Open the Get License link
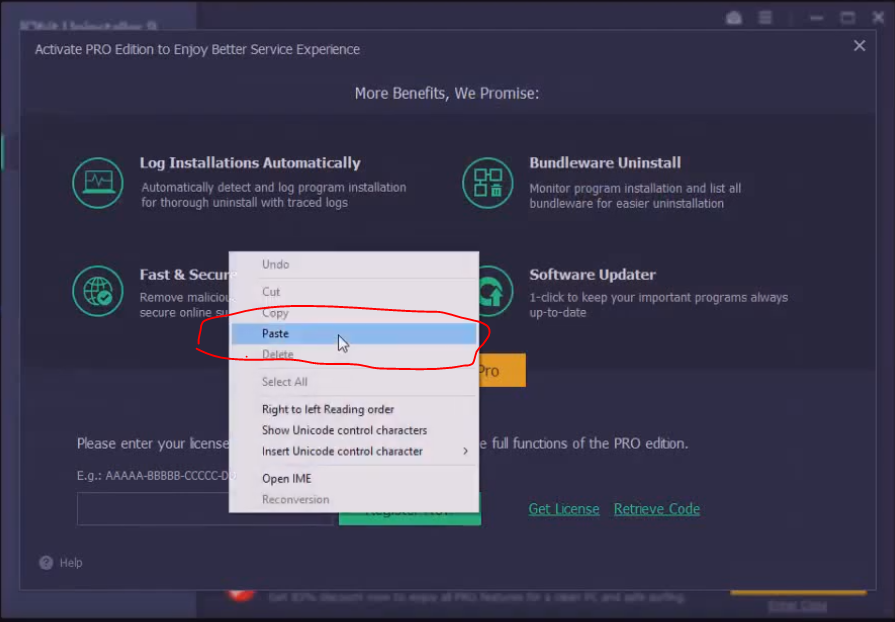 tap(563, 508)
